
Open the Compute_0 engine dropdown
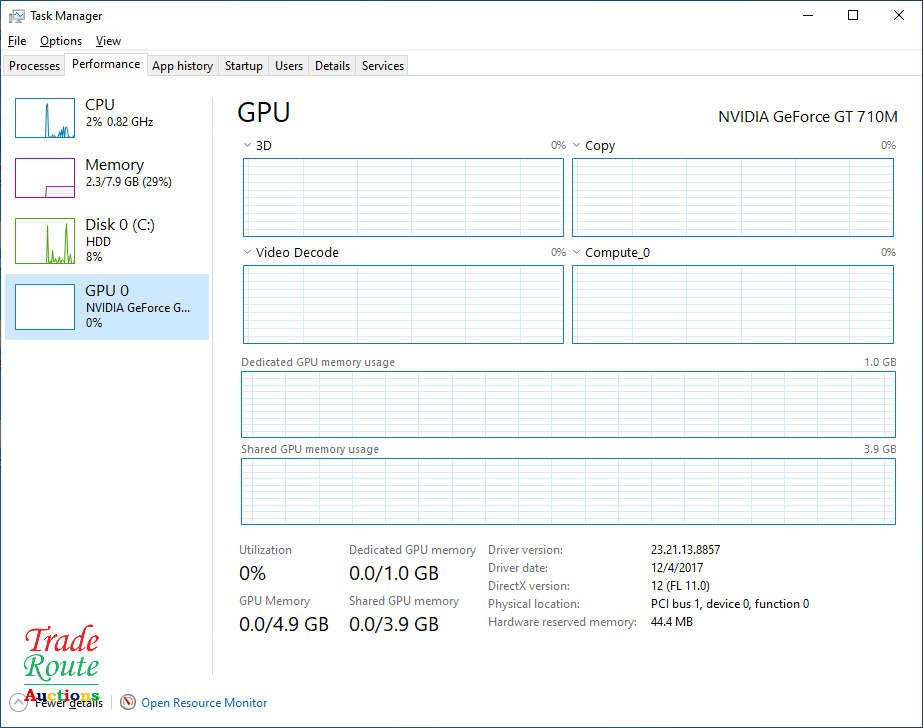point(577,253)
